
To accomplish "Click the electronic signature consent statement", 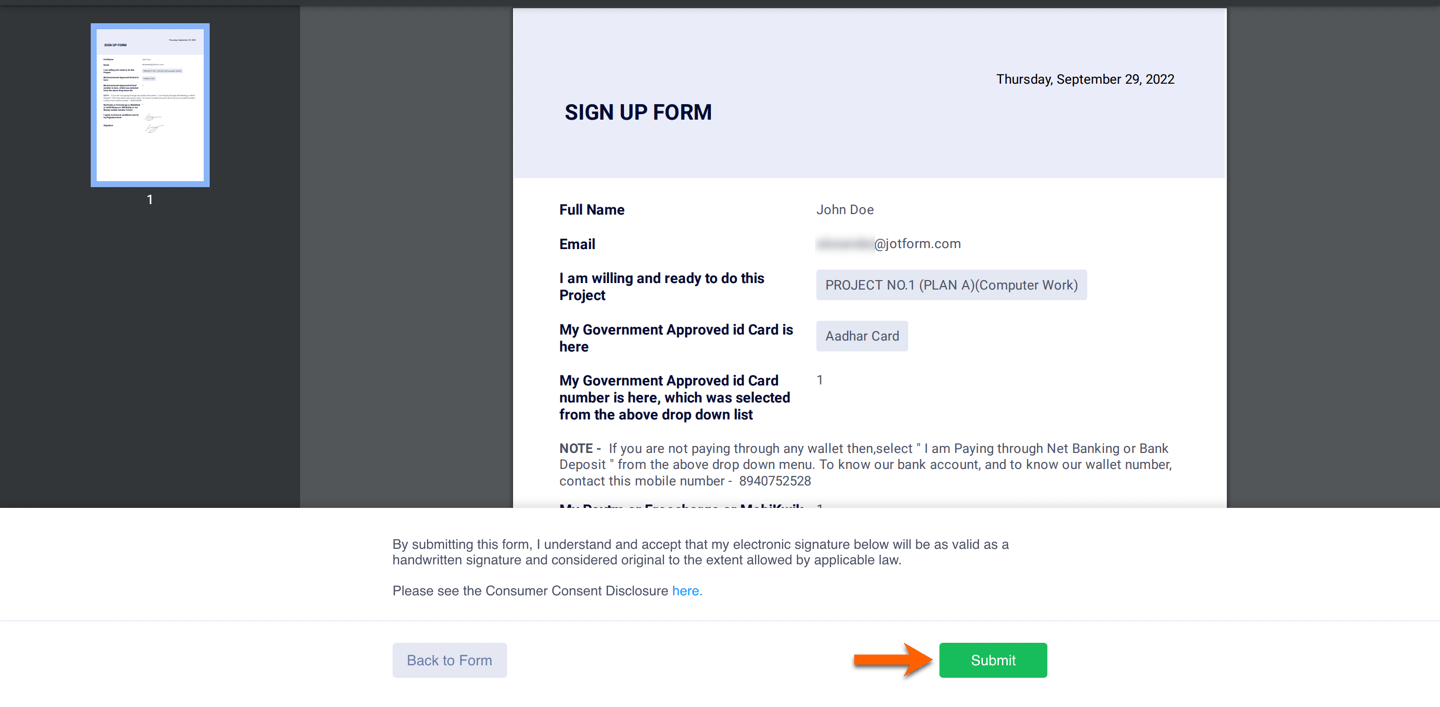I will click(700, 552).
